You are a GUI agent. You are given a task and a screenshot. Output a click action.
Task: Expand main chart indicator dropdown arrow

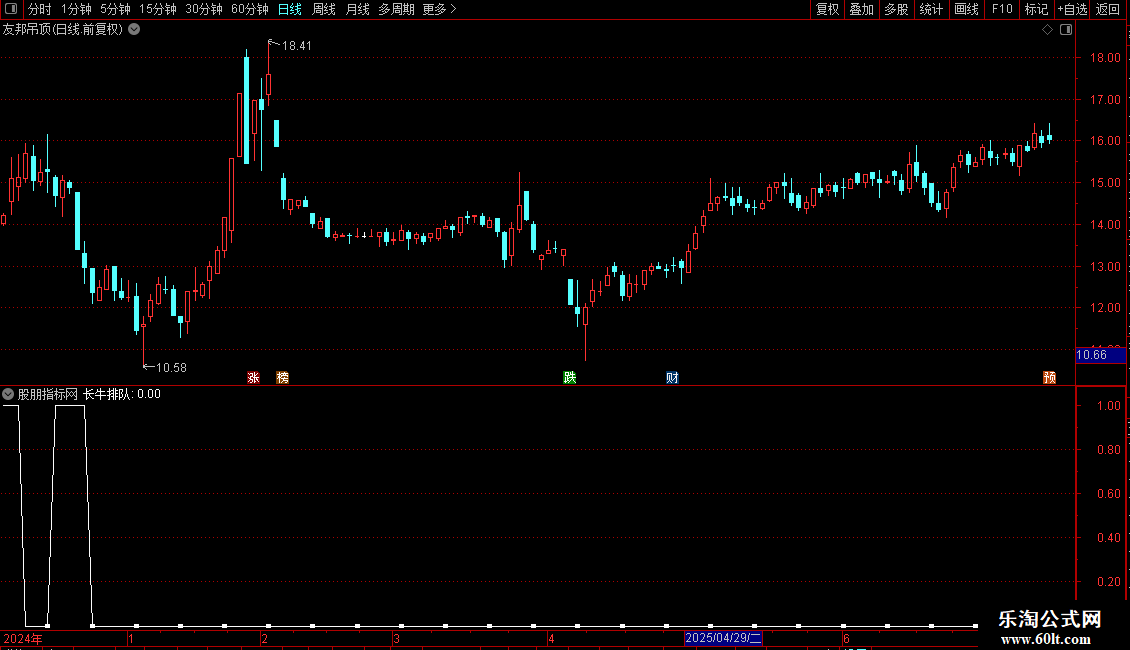click(134, 30)
